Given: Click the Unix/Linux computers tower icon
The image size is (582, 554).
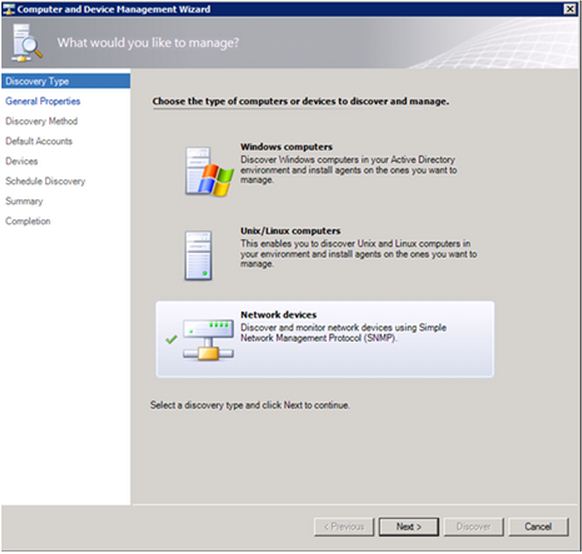Looking at the screenshot, I should point(199,255).
